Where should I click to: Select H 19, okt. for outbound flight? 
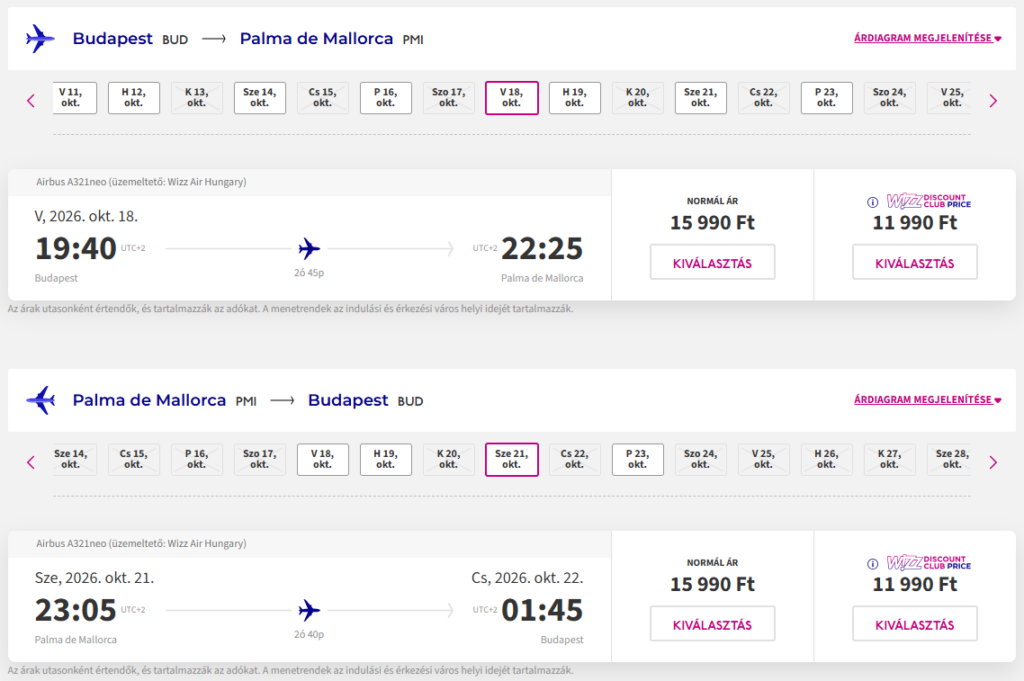(x=574, y=98)
